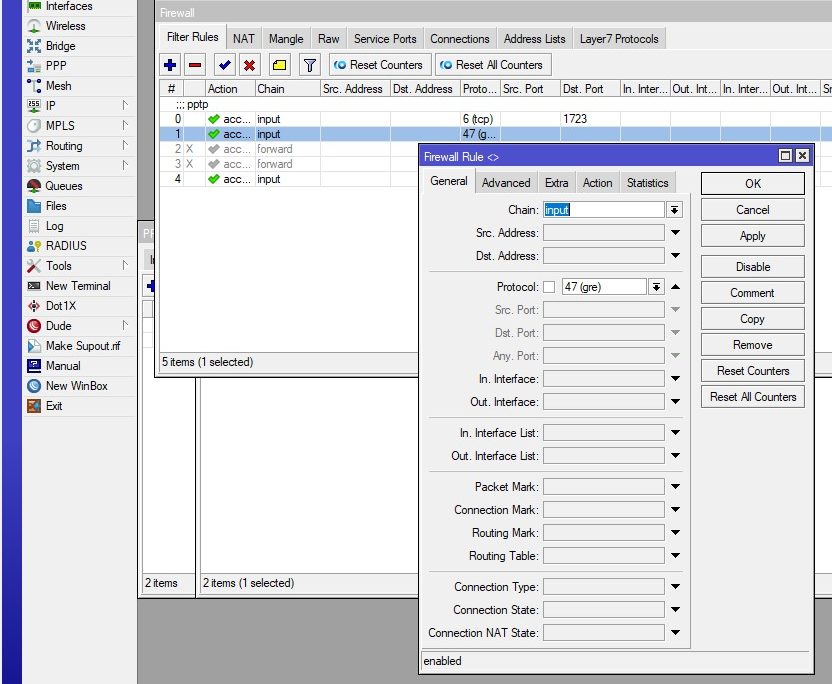Expand the In. Interface field
This screenshot has height=684, width=832.
pyautogui.click(x=675, y=379)
